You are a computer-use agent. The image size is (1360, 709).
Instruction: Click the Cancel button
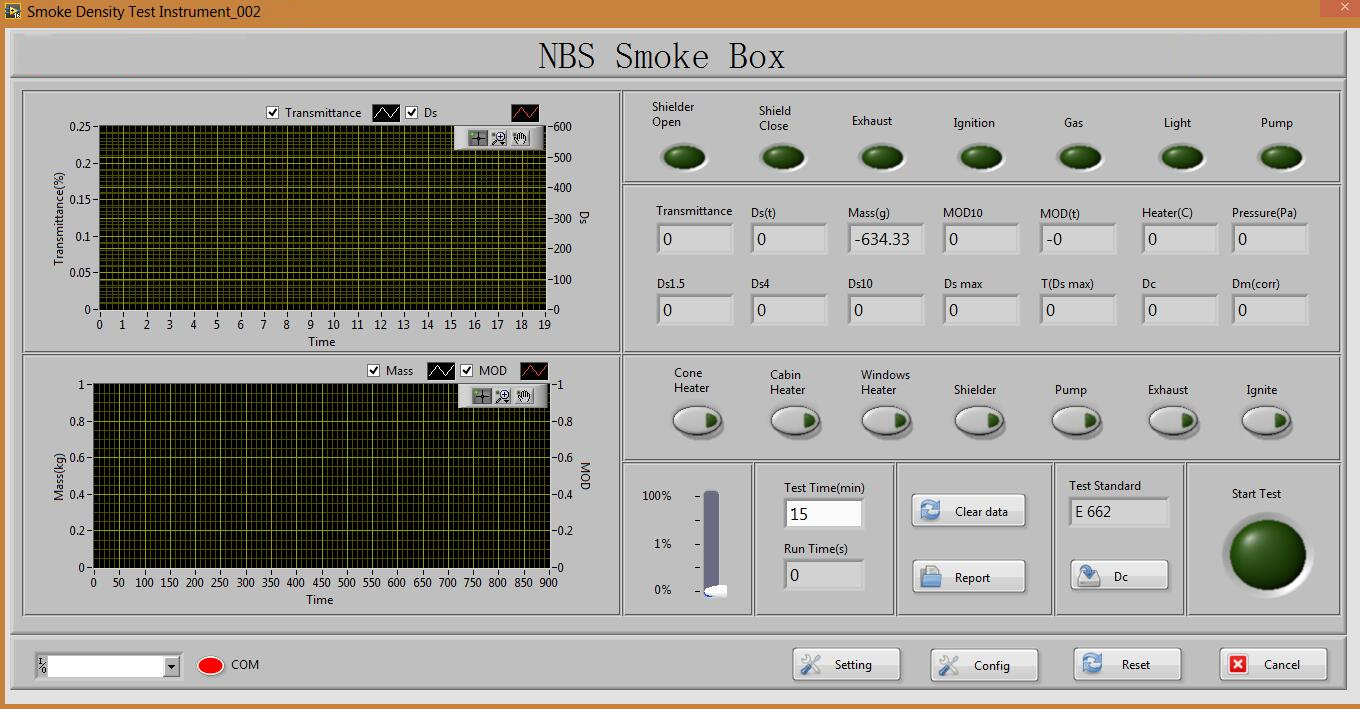coord(1273,664)
